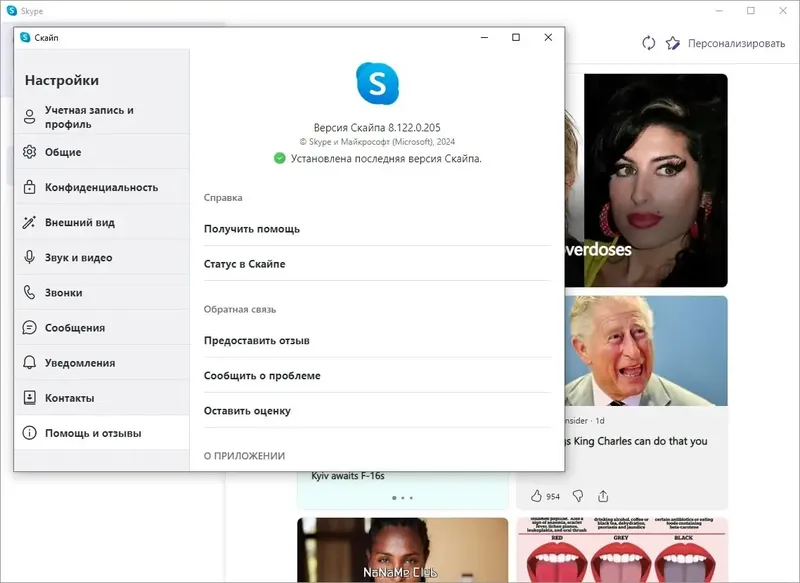This screenshot has width=800, height=583.
Task: Open the tongue color chart news thumbnail
Action: click(622, 550)
